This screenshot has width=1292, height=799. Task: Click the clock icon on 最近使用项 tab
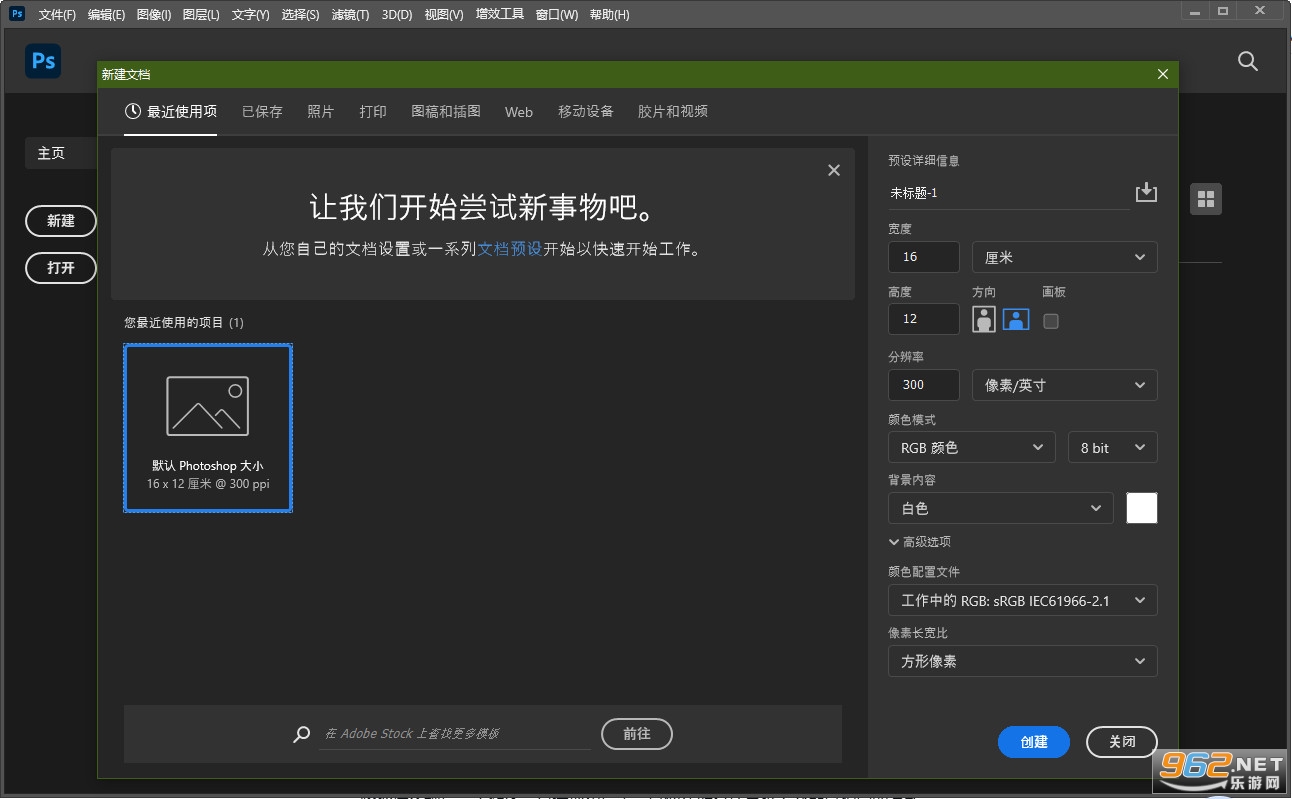point(133,111)
